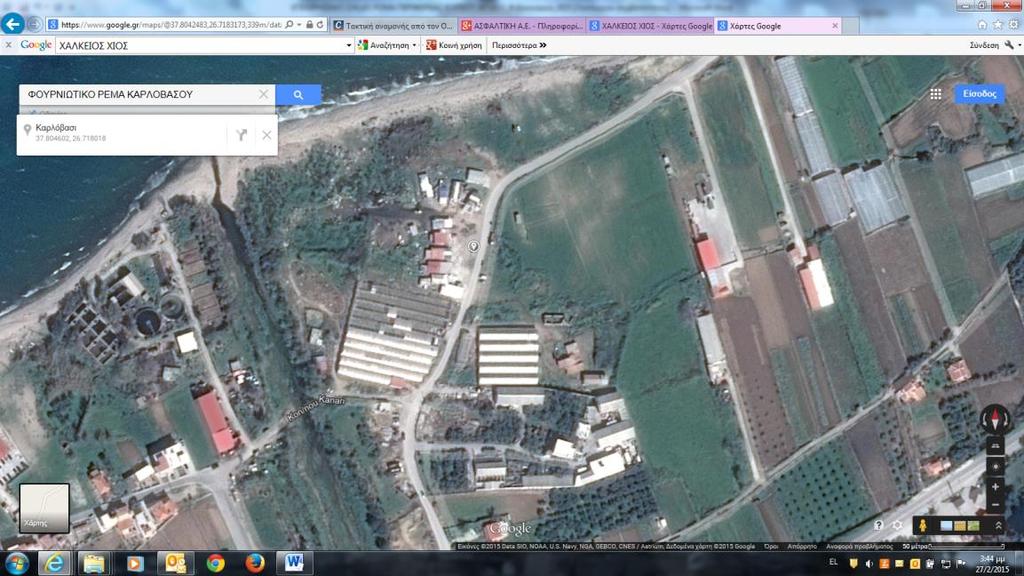The height and width of the screenshot is (576, 1024).
Task: Click the map location pin marker
Action: [473, 246]
